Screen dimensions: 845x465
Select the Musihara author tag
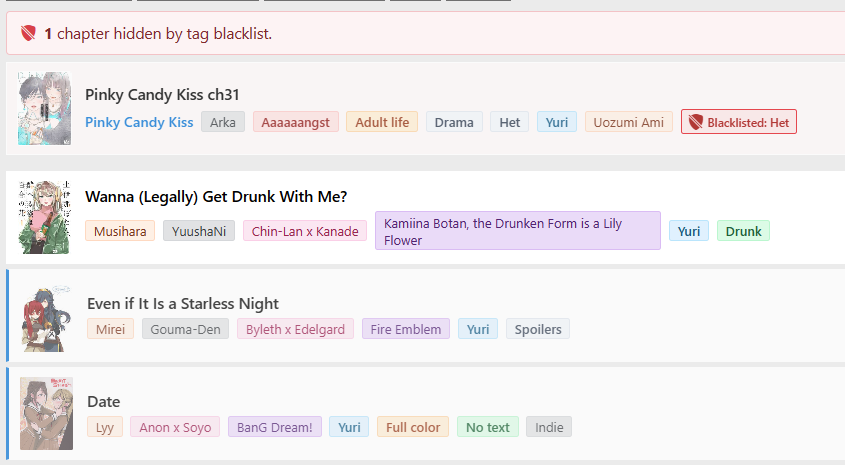(x=120, y=231)
